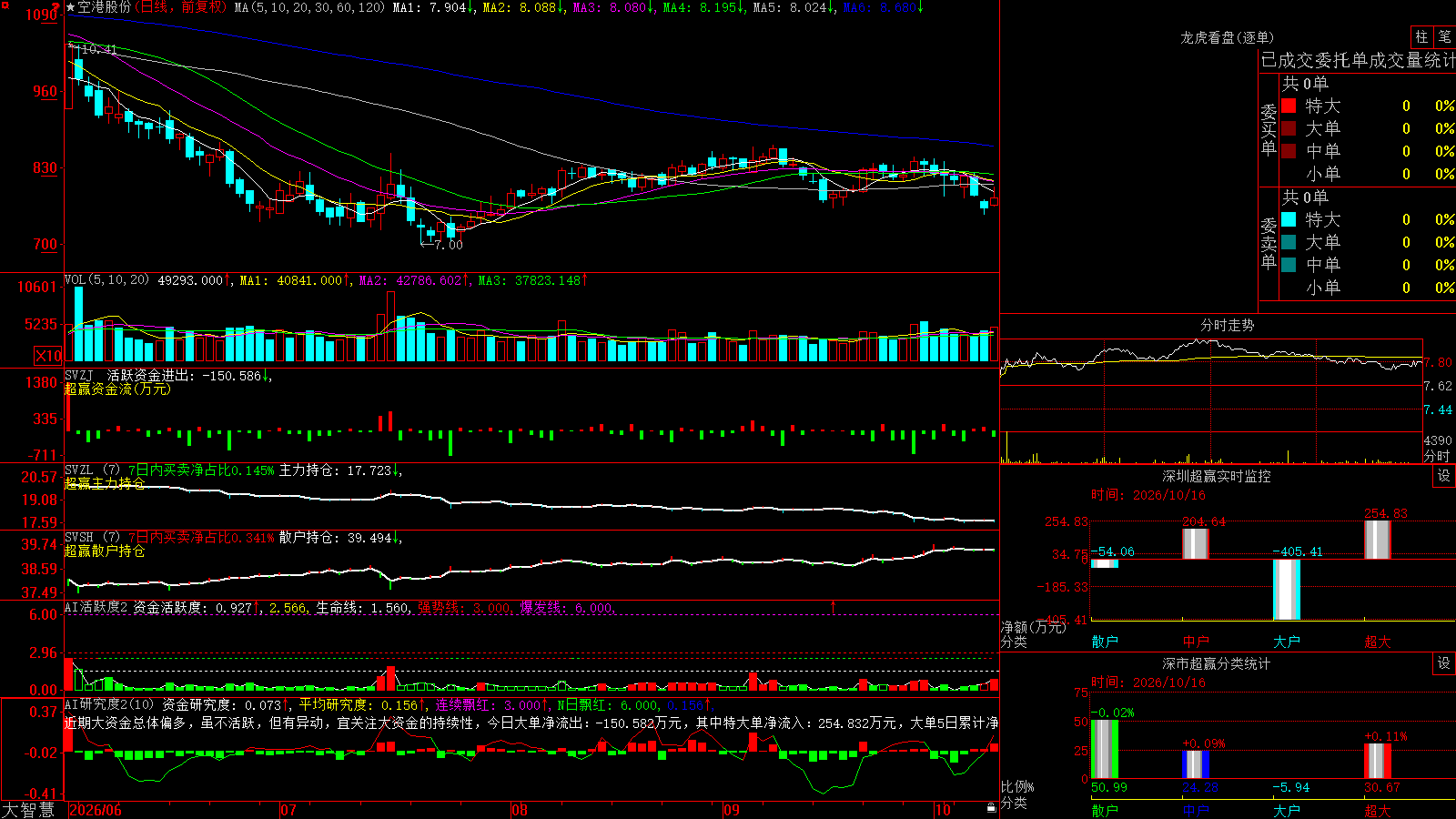Click the 已成交委托单成交量统计 header
1456x819 pixels.
[1358, 60]
